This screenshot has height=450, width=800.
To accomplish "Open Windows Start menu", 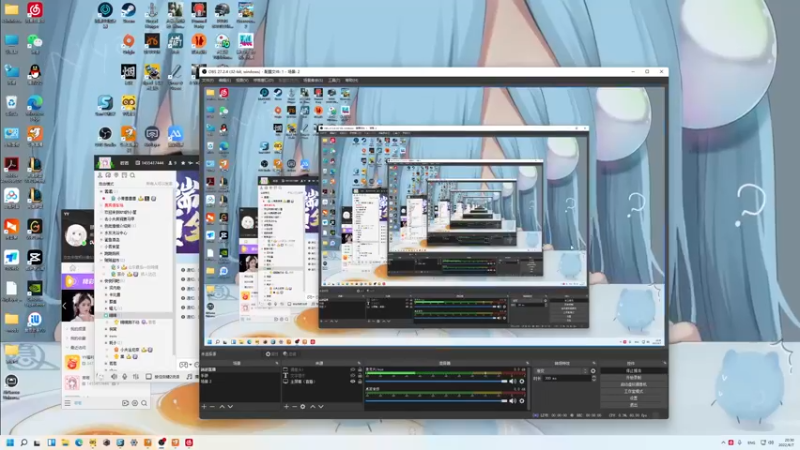I will click(10, 442).
